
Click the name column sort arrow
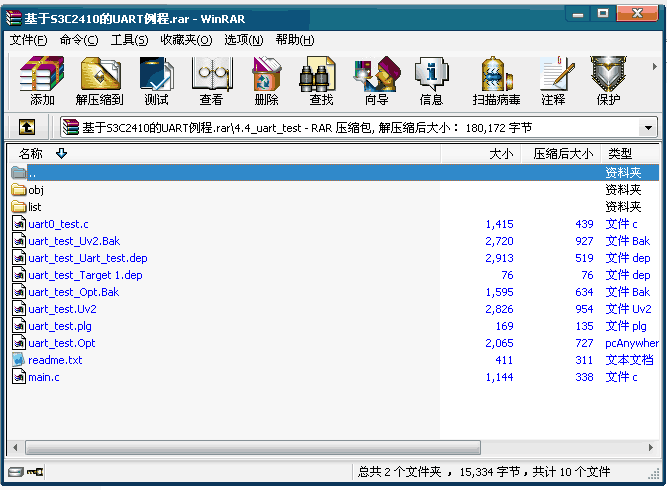[62, 153]
